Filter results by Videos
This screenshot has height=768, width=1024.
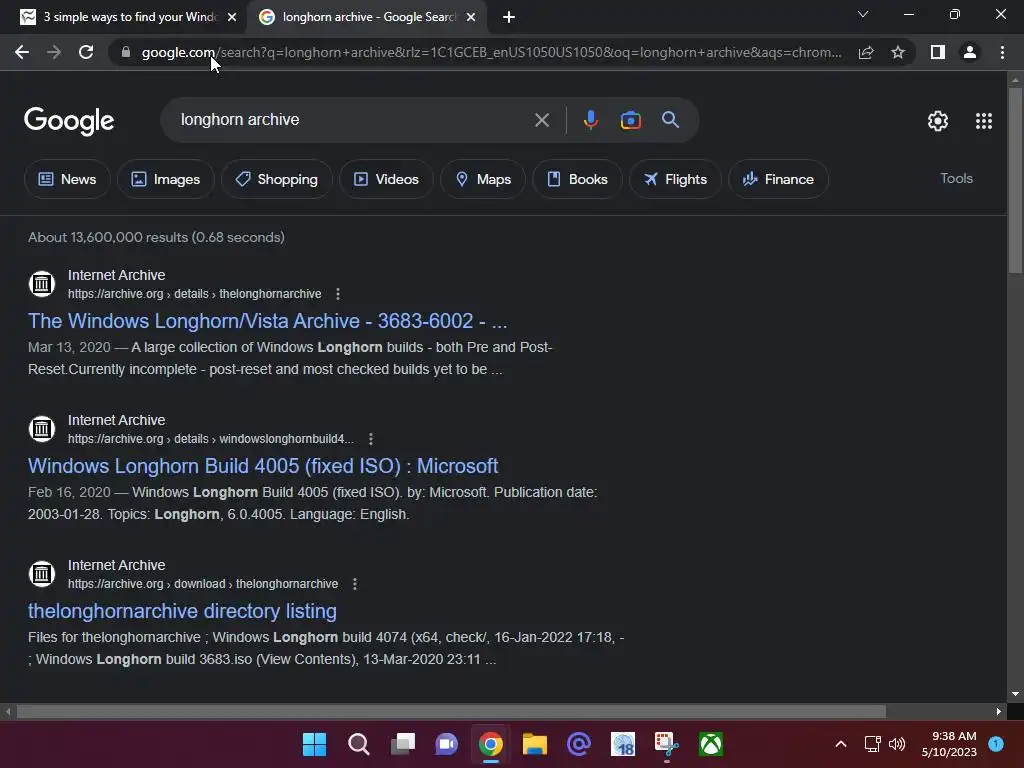click(x=386, y=179)
